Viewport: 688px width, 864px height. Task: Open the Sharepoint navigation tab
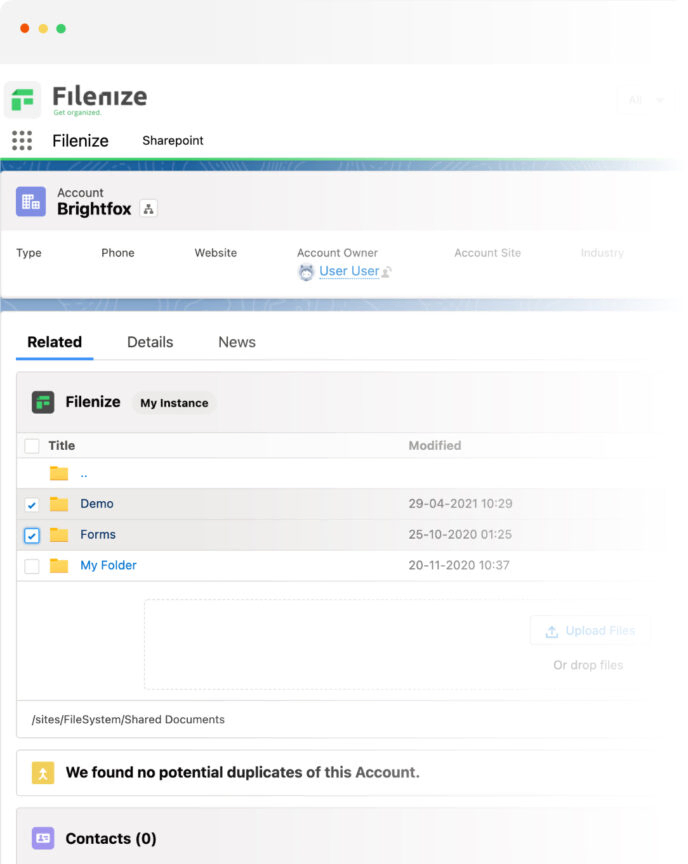tap(172, 141)
